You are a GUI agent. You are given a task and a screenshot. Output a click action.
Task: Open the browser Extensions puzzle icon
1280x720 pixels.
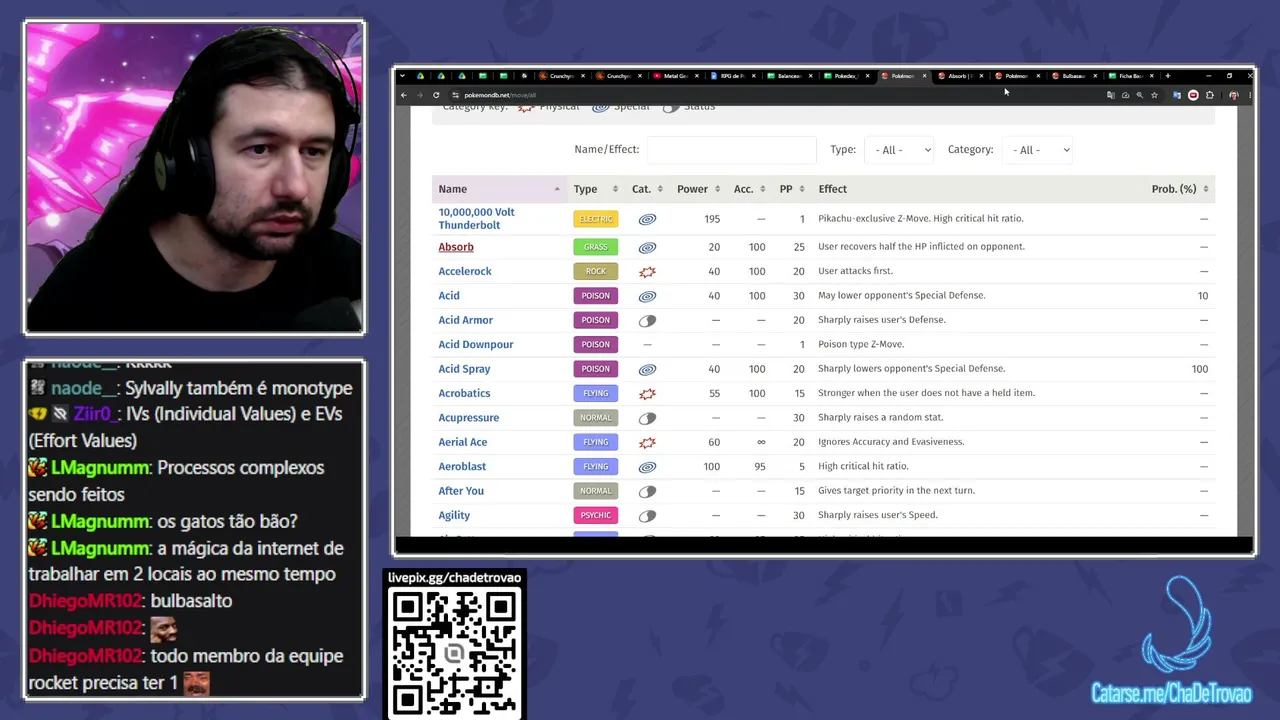click(x=1210, y=95)
